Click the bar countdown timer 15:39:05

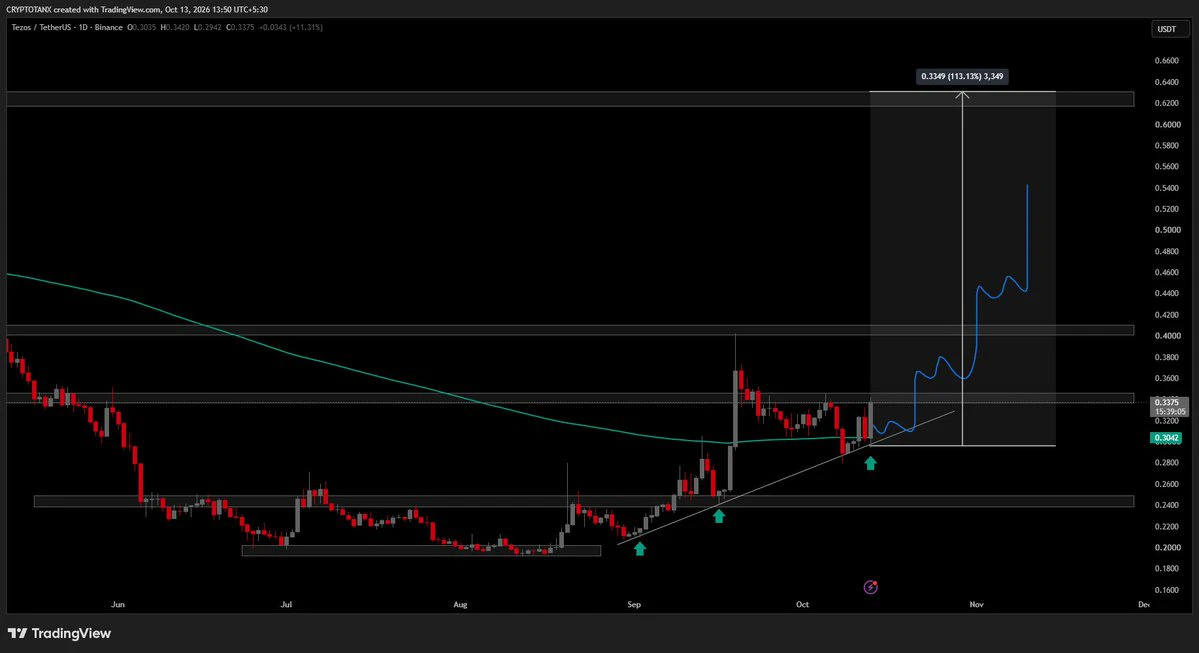(x=1170, y=411)
